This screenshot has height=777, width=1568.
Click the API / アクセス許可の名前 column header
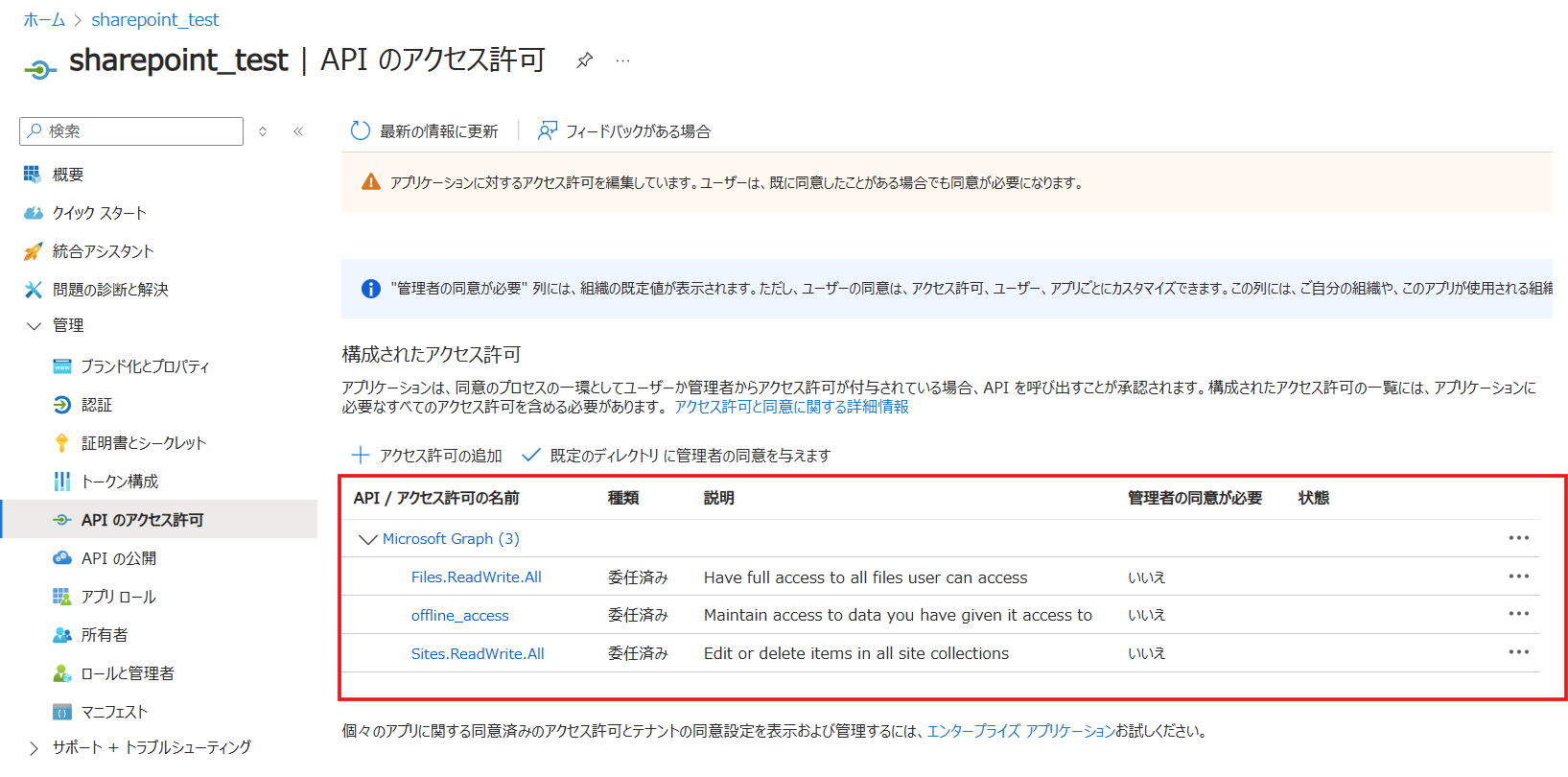coord(436,498)
